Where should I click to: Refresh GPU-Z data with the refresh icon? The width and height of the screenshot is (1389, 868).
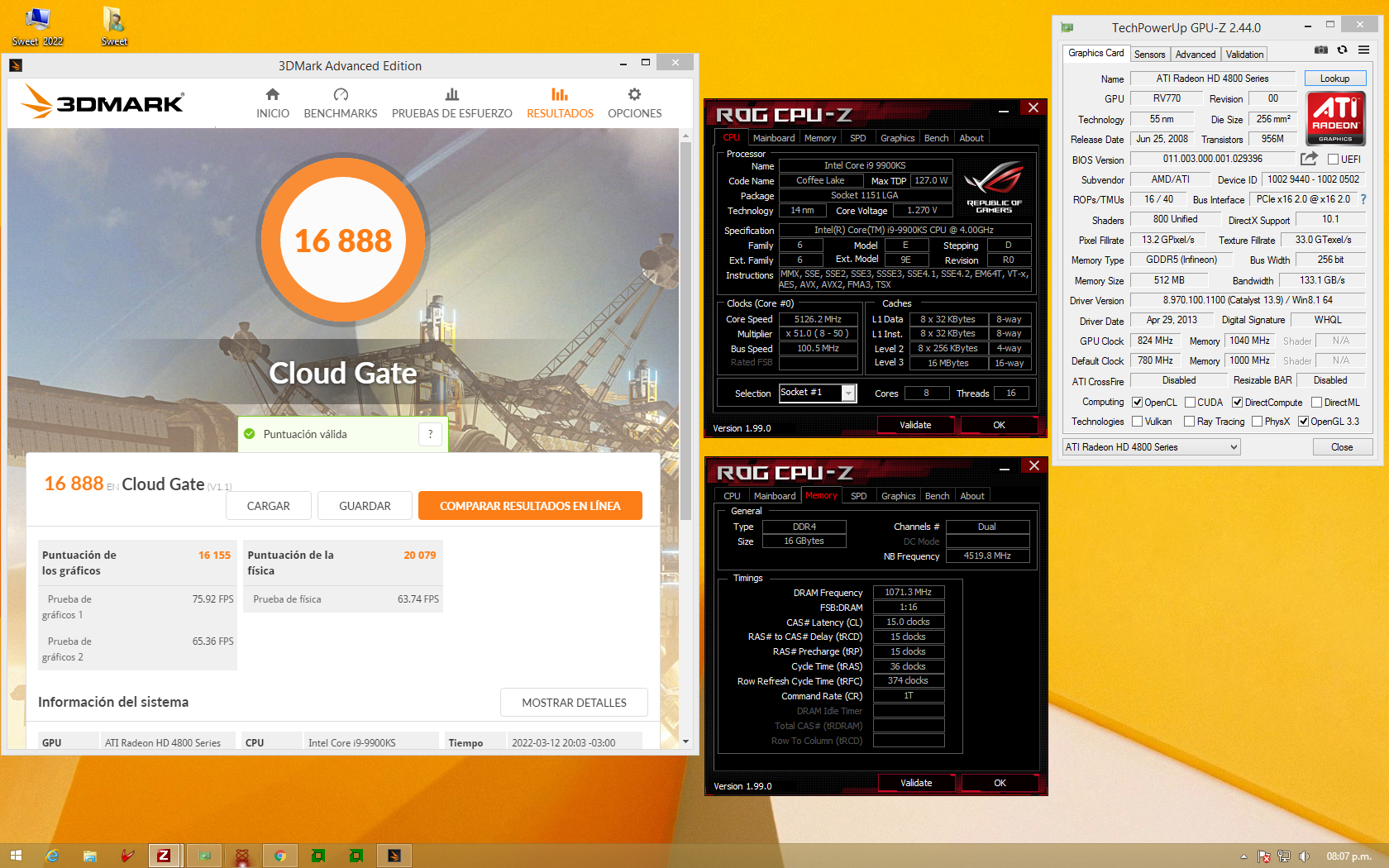pyautogui.click(x=1342, y=50)
